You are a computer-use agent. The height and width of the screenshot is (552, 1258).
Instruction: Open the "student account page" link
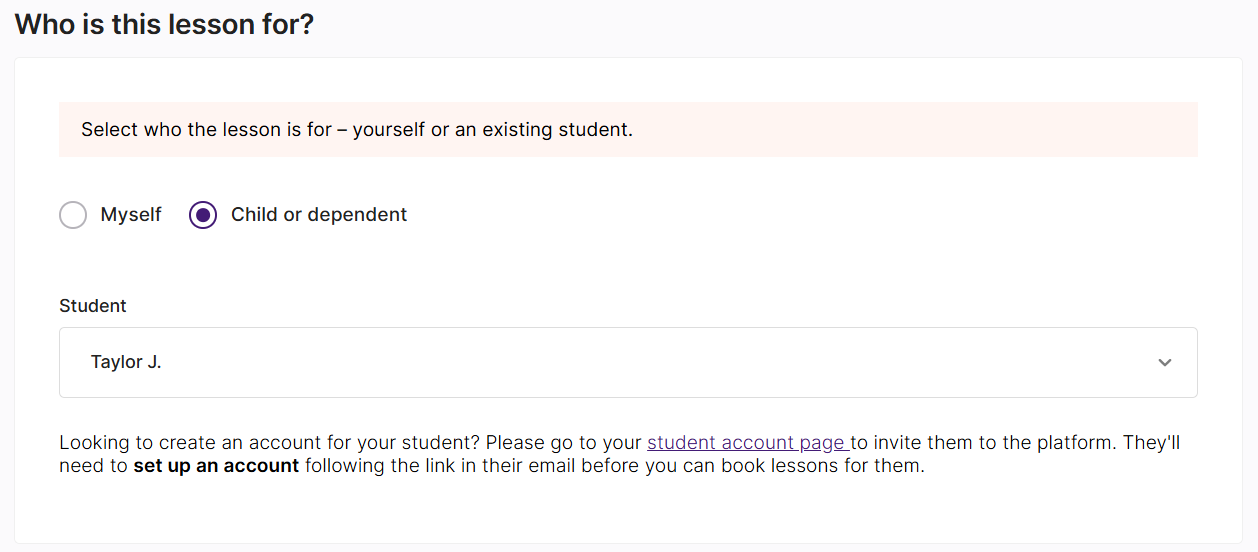(x=747, y=442)
